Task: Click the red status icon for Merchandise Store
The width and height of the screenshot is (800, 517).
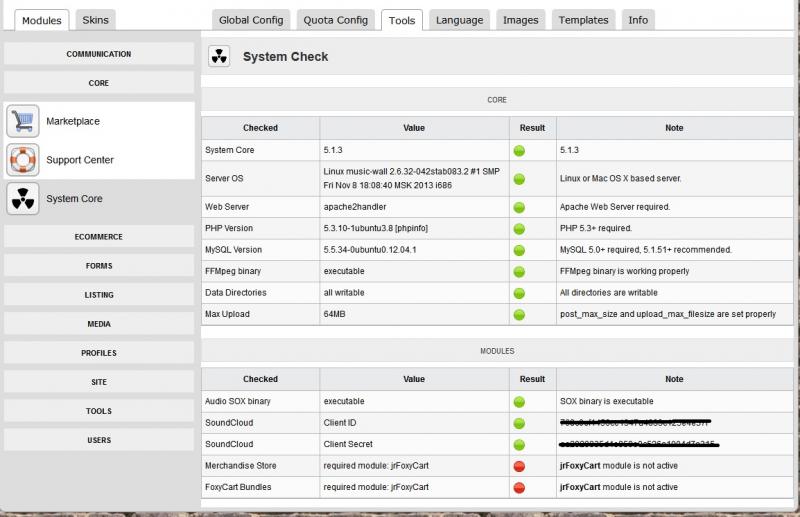Action: pos(519,466)
